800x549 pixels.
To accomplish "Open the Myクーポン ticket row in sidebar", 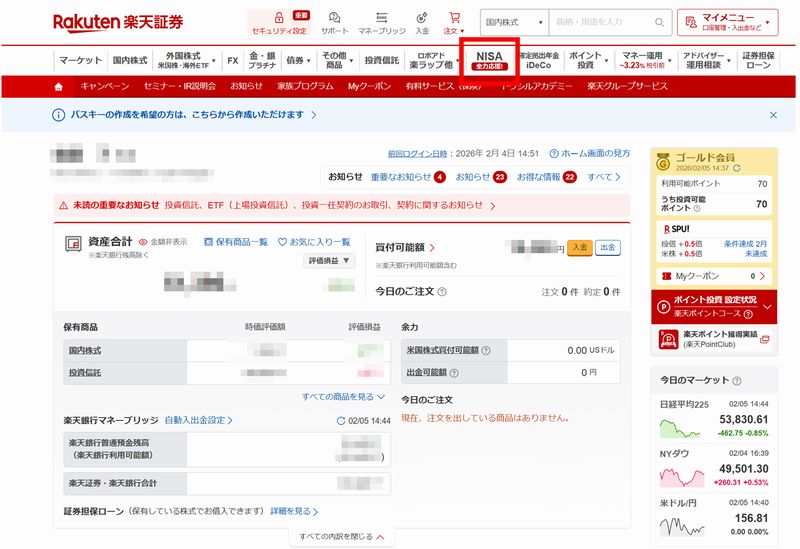I will (x=714, y=276).
